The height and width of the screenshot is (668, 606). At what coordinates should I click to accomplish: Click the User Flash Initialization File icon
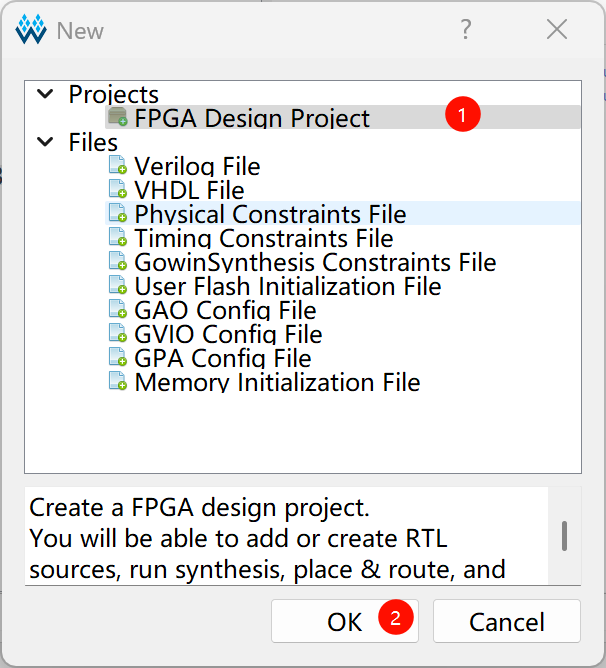118,285
